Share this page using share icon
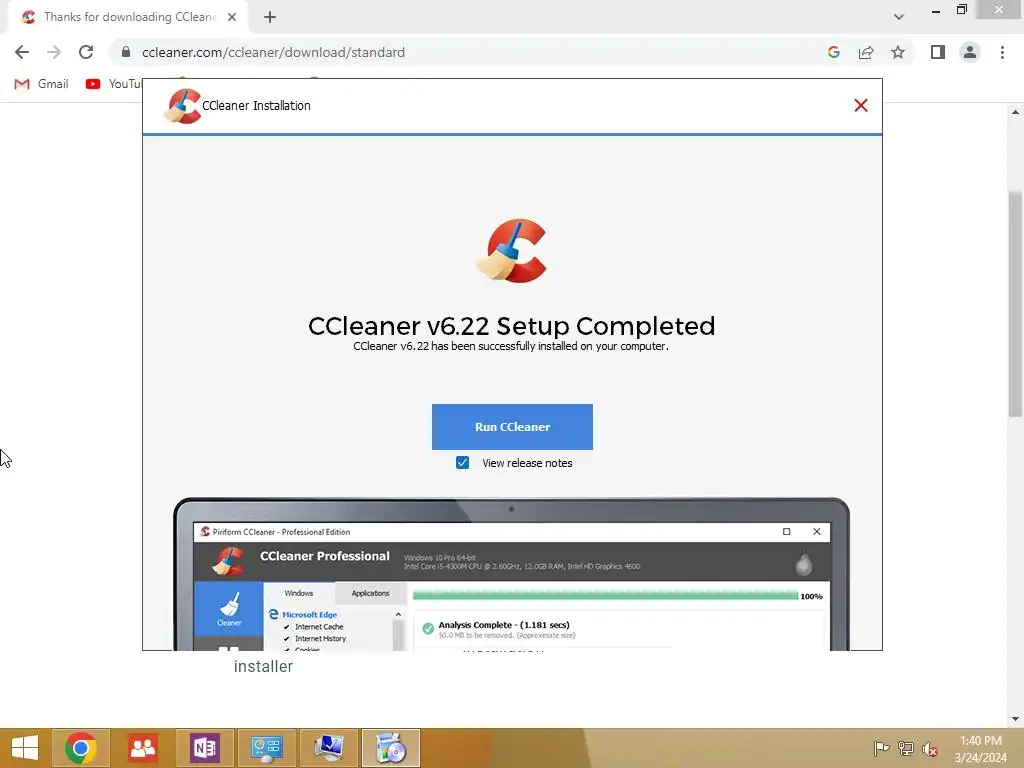 866,52
